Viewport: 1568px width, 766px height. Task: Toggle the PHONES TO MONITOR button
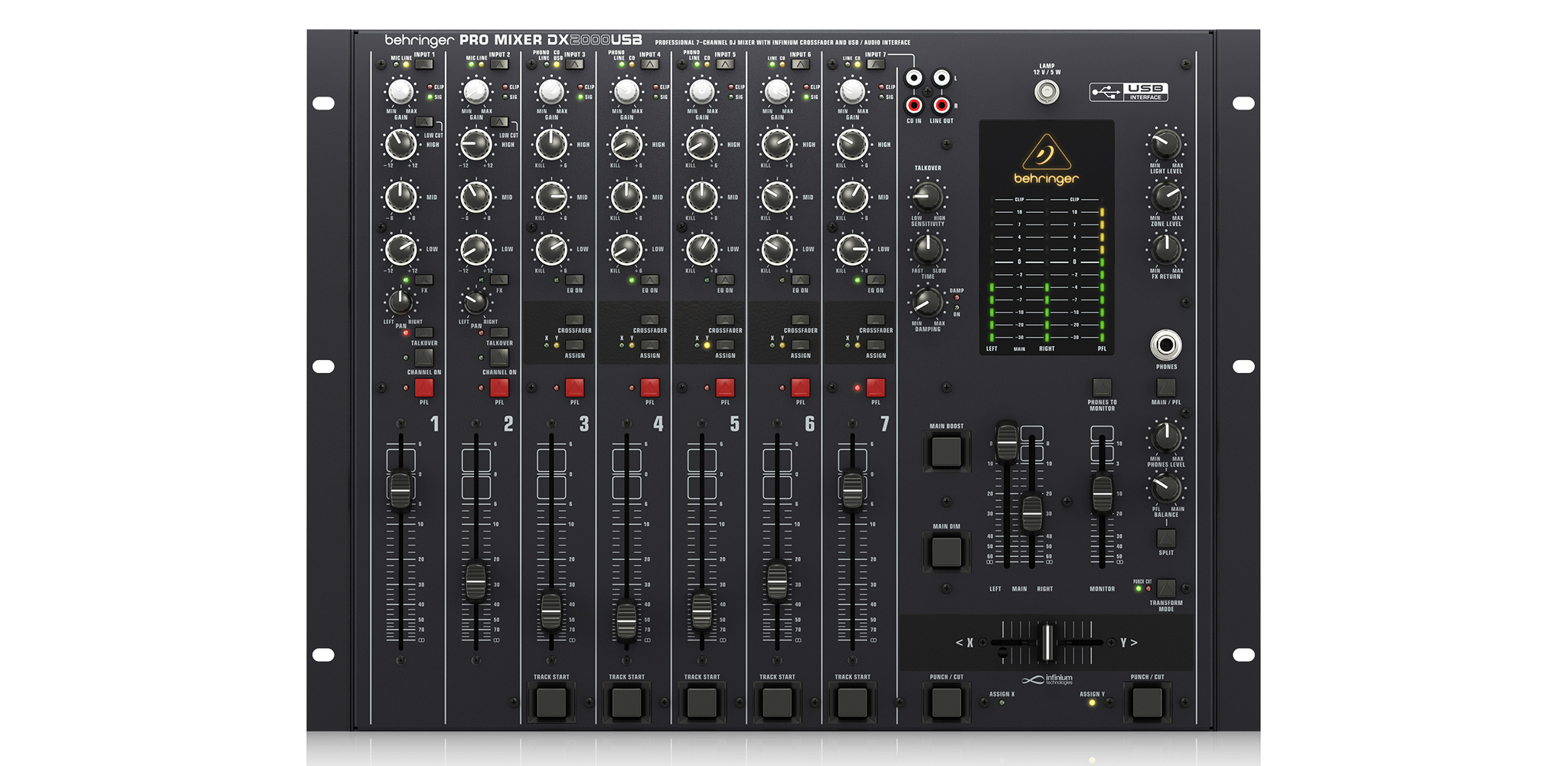[x=1102, y=387]
